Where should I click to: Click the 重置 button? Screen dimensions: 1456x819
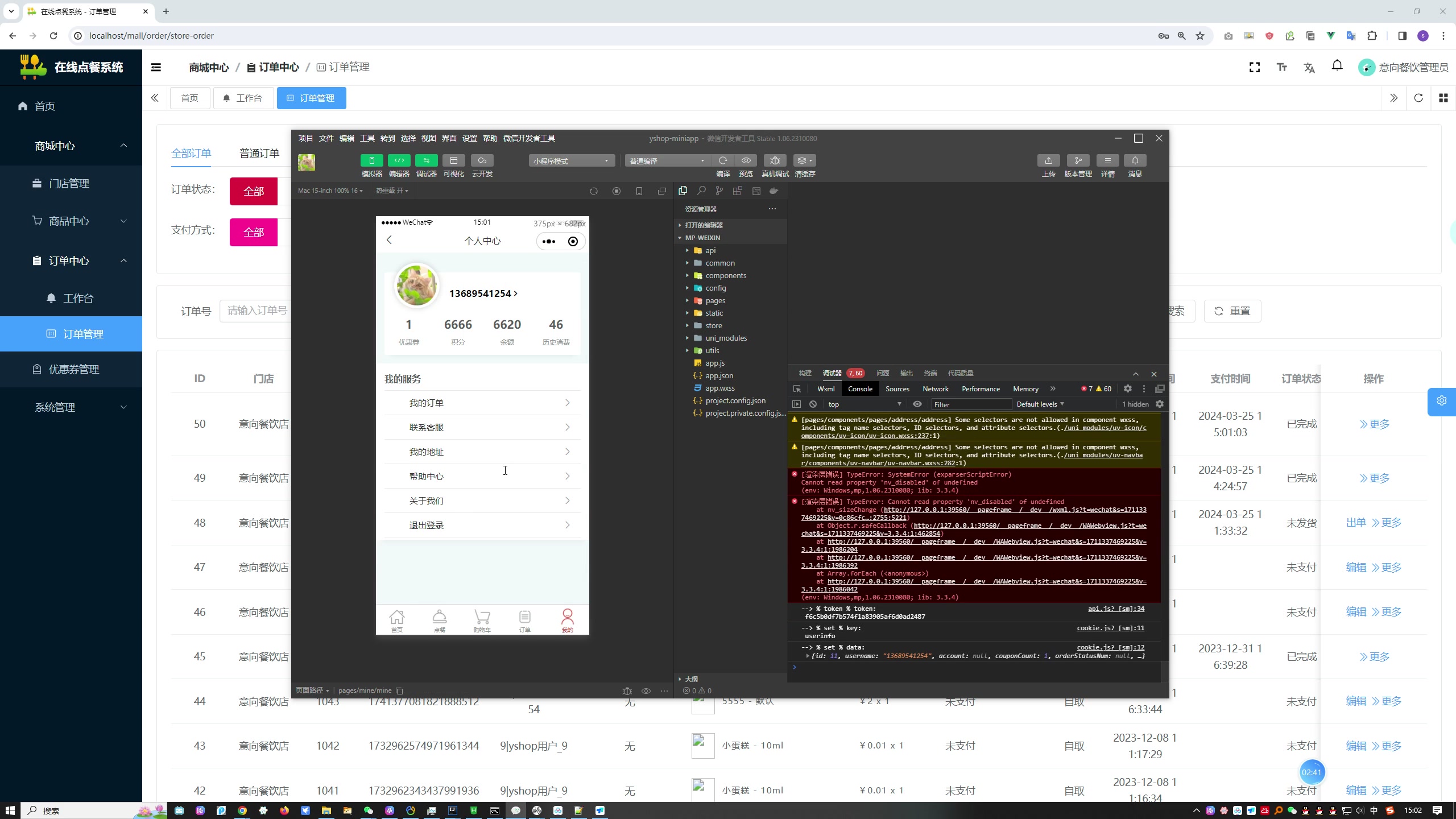[1232, 311]
